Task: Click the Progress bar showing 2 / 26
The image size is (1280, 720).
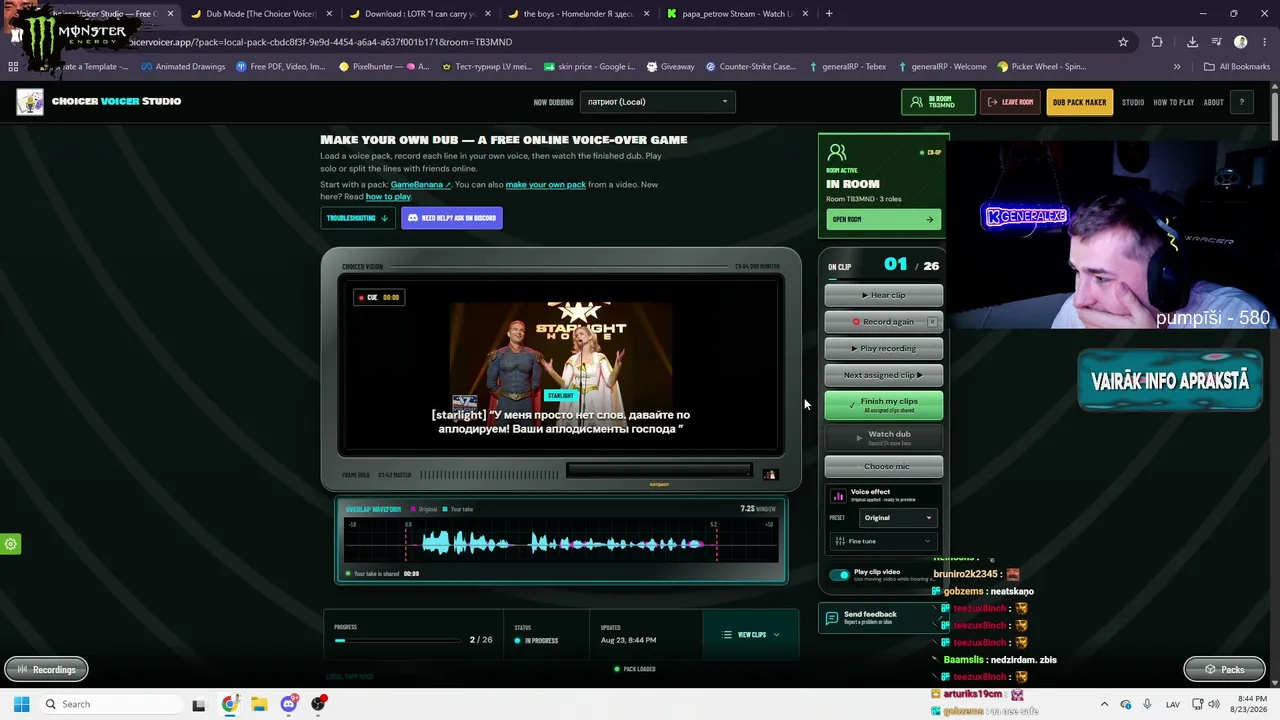Action: [x=398, y=640]
